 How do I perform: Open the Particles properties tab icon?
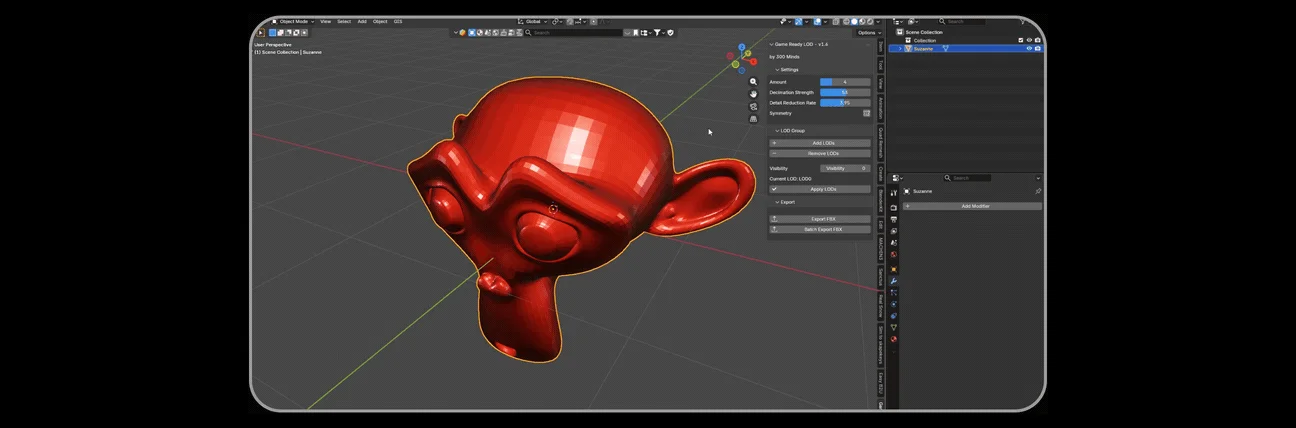pos(893,293)
